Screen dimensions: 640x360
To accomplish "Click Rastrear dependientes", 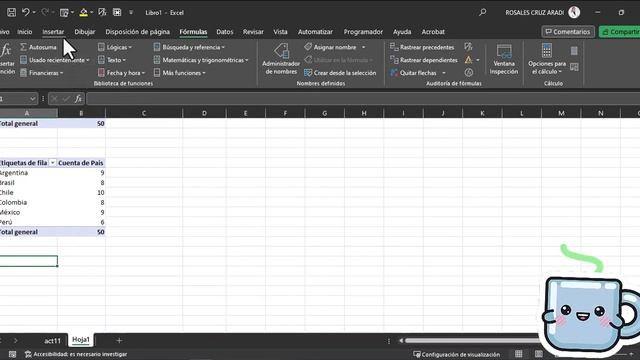I will coord(424,60).
